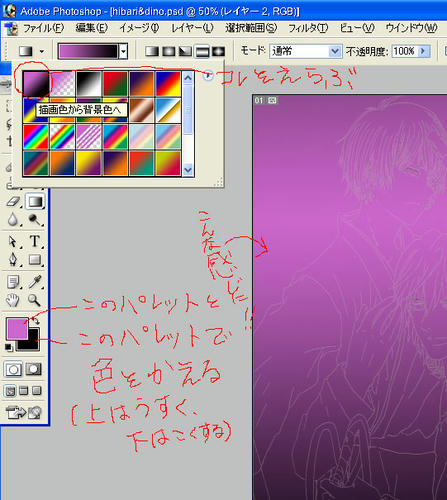447x500 pixels.
Task: Click the Photoshop icon in the title bar
Action: 9,11
